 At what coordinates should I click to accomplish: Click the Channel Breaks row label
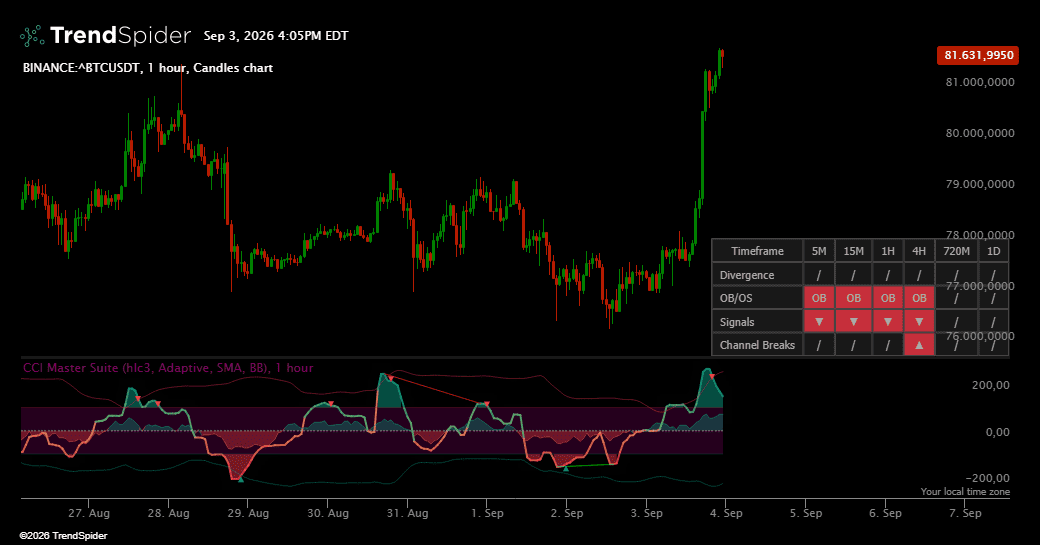pos(757,345)
